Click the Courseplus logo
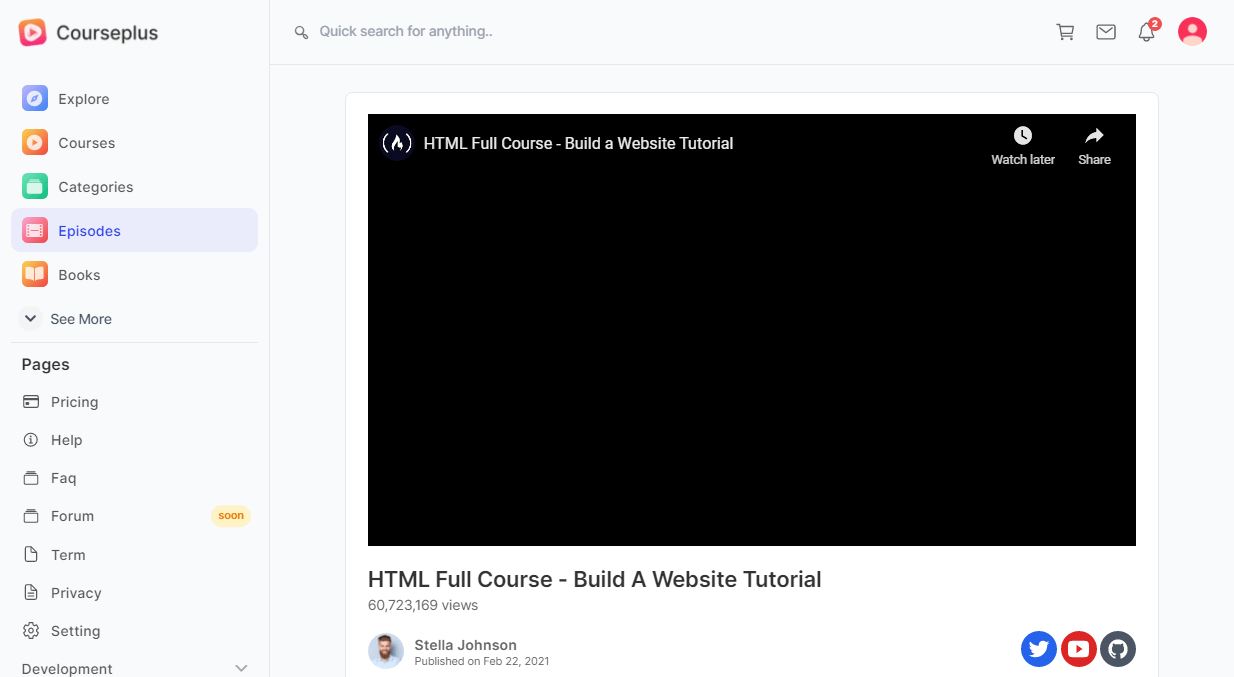 click(88, 33)
